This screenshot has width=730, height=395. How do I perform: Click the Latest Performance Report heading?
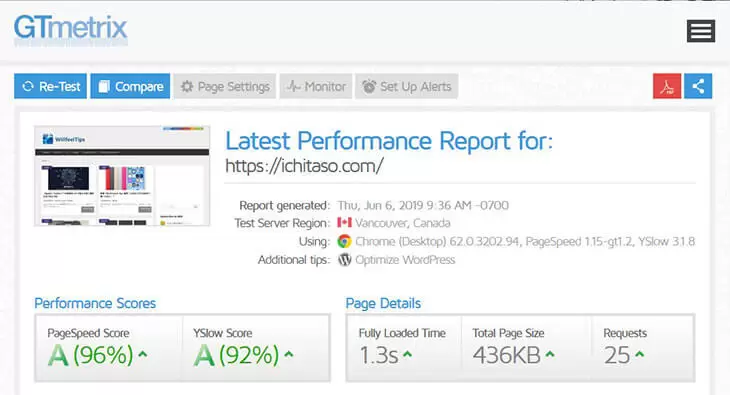tap(389, 141)
